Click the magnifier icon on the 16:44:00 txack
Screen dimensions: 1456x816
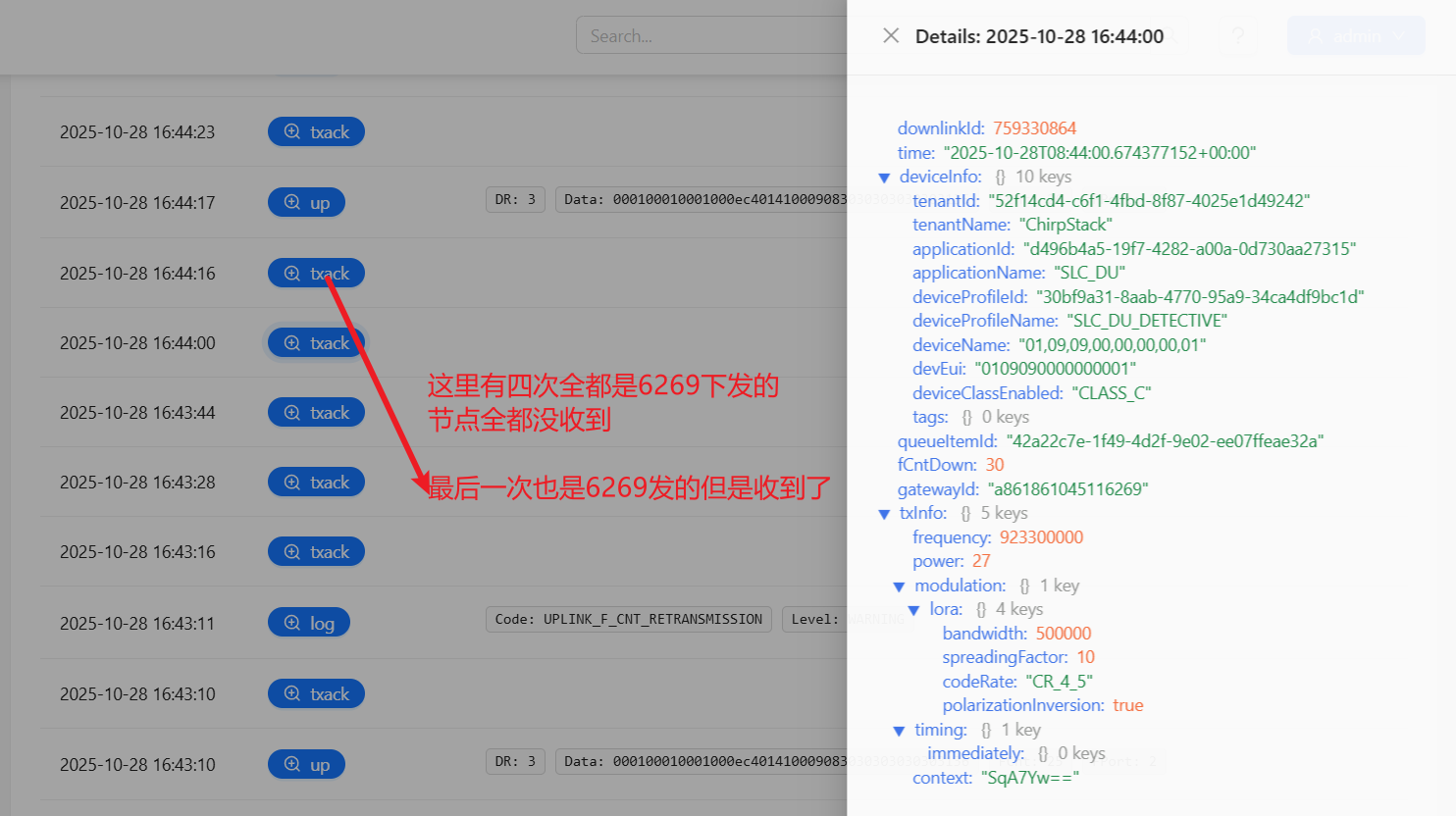tap(292, 343)
